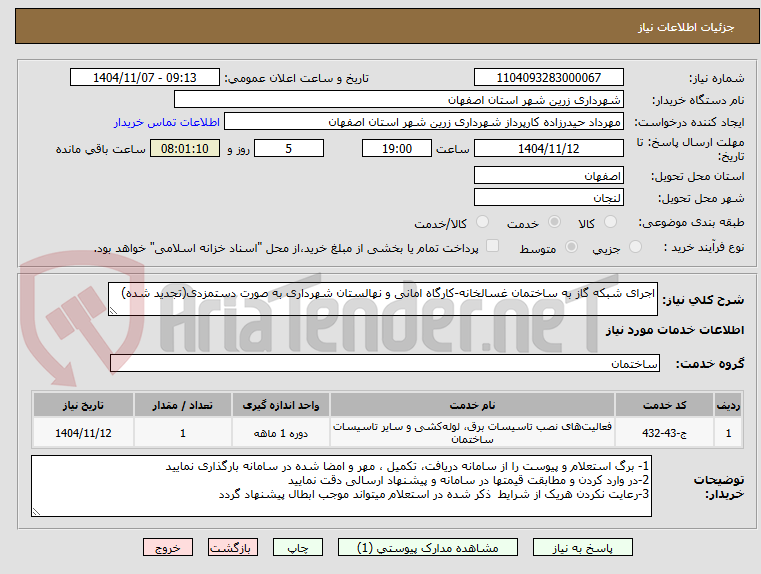
Task: Click the 'نوع فرآیند خرید' label
Action: [x=704, y=247]
